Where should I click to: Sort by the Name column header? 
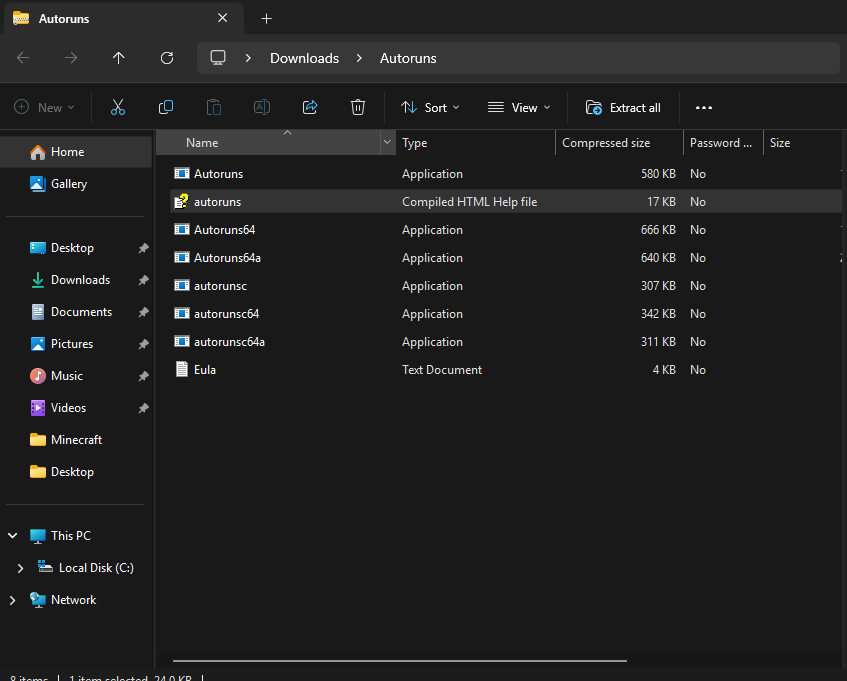(x=268, y=143)
